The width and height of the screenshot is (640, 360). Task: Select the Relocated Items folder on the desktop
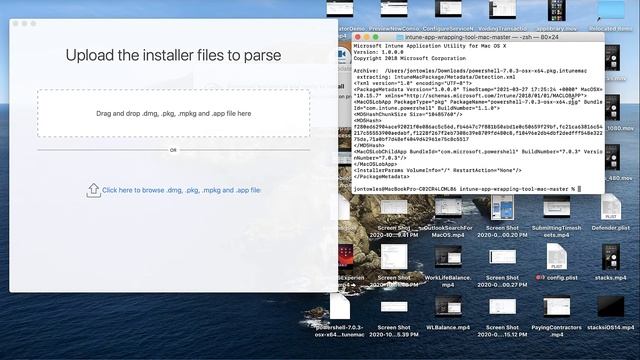click(x=611, y=11)
